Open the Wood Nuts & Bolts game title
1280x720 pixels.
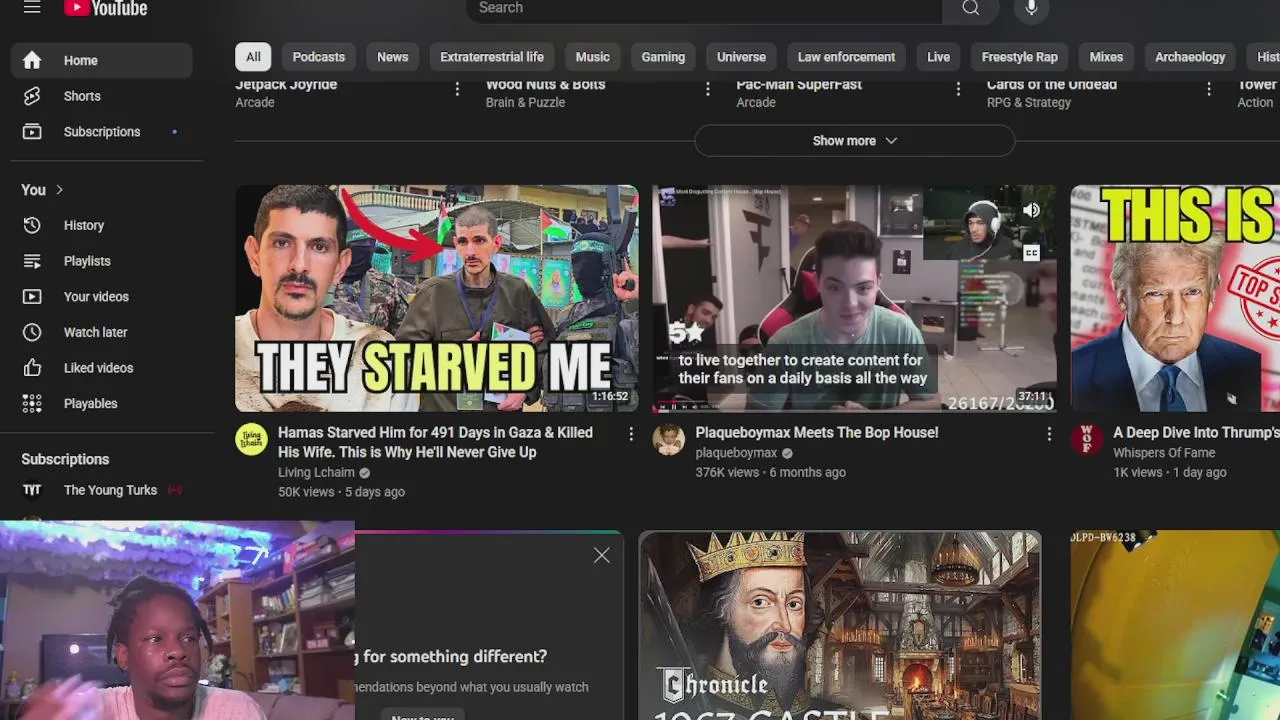(545, 84)
